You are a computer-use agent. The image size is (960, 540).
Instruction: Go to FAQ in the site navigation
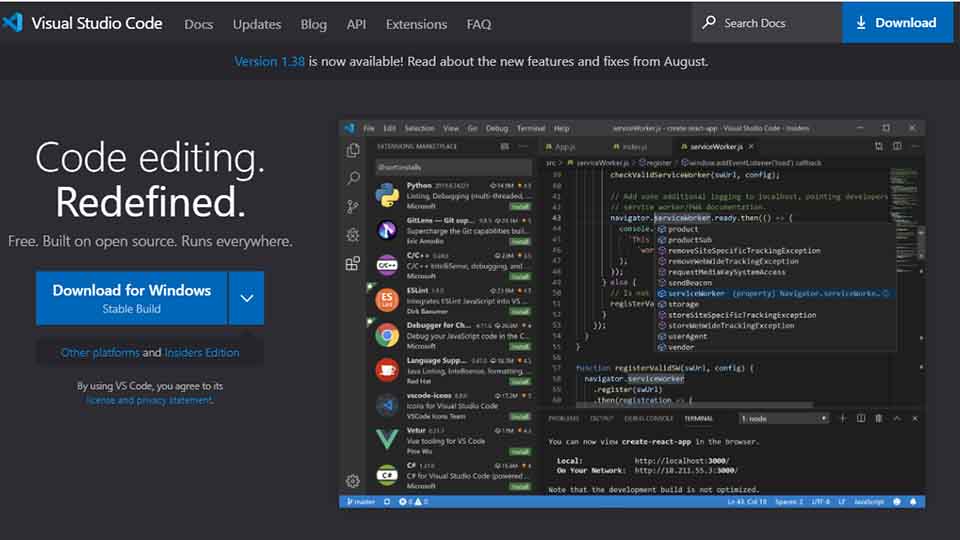pos(479,24)
